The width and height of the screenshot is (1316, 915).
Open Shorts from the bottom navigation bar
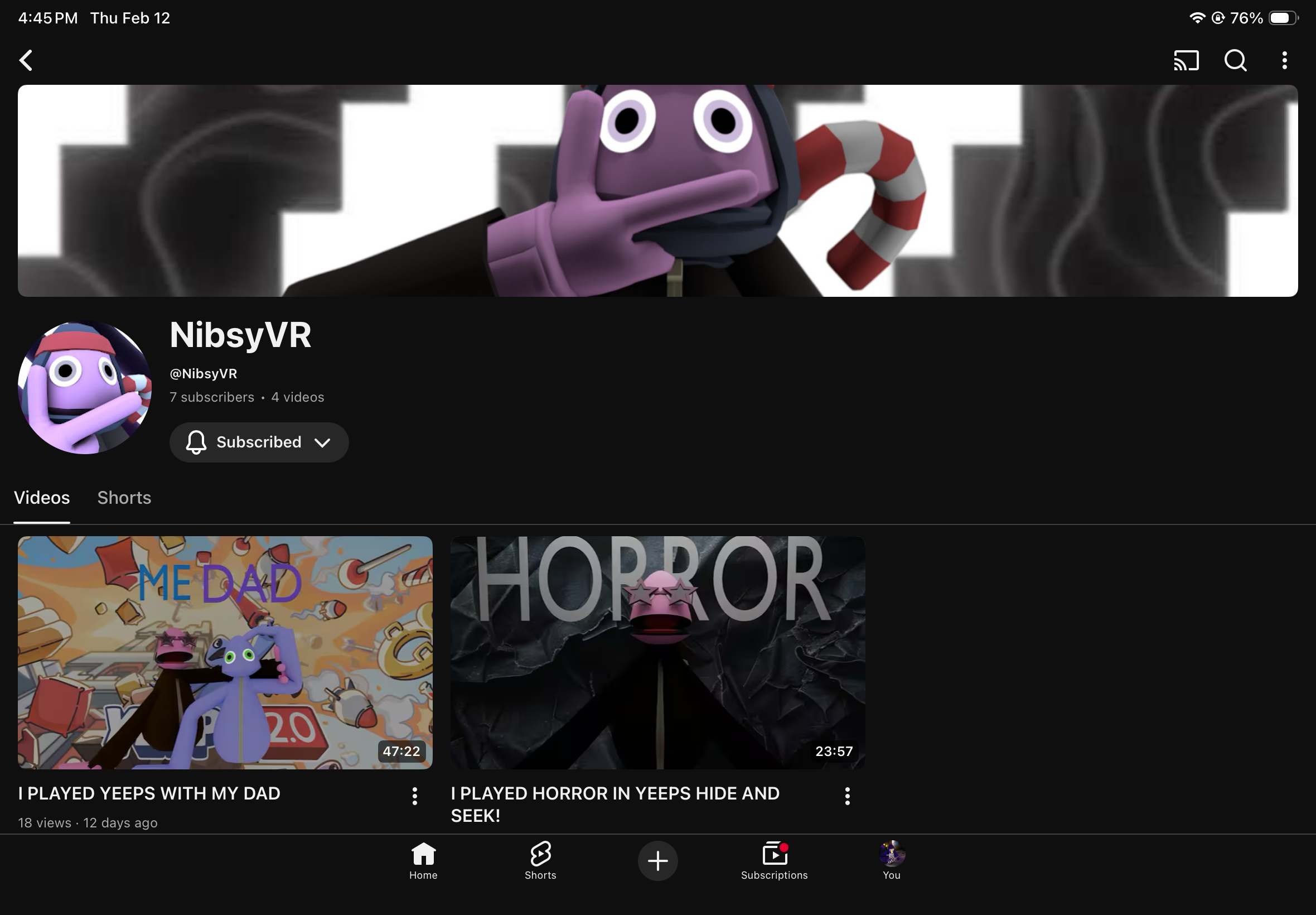pos(540,860)
